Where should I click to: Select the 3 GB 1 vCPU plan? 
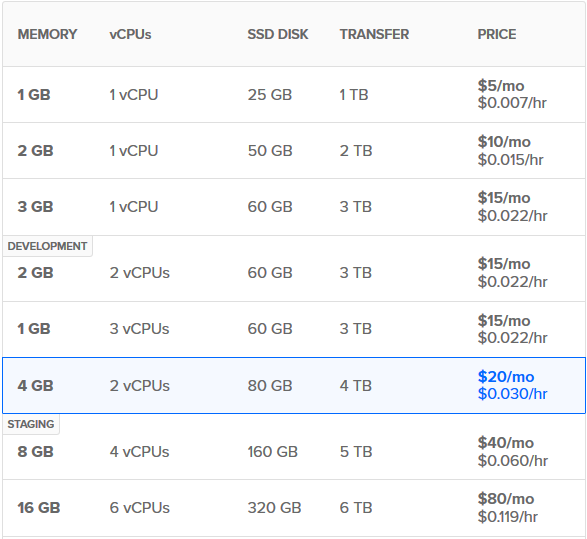(294, 207)
